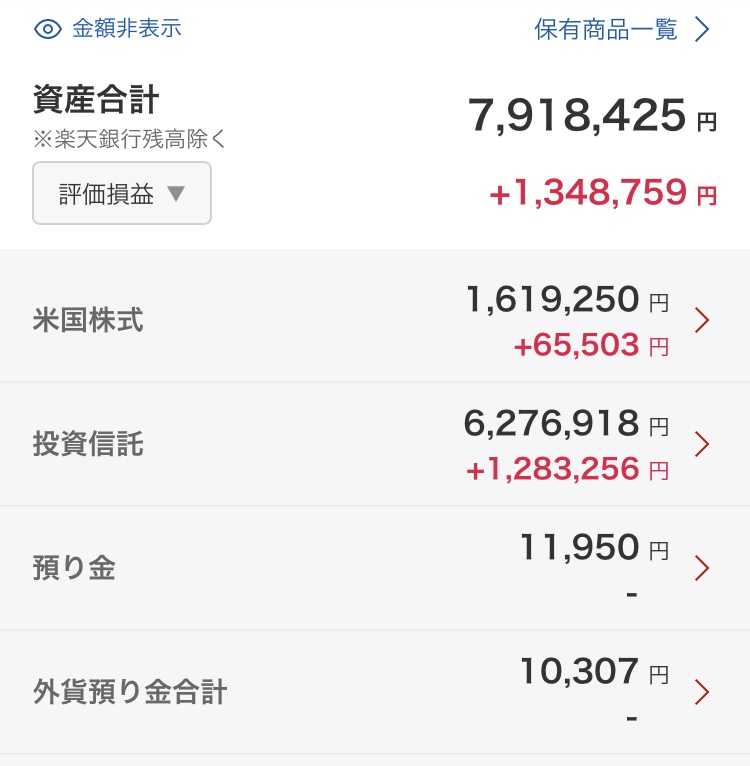Open the 預り金 row
The width and height of the screenshot is (750, 766).
click(x=375, y=568)
